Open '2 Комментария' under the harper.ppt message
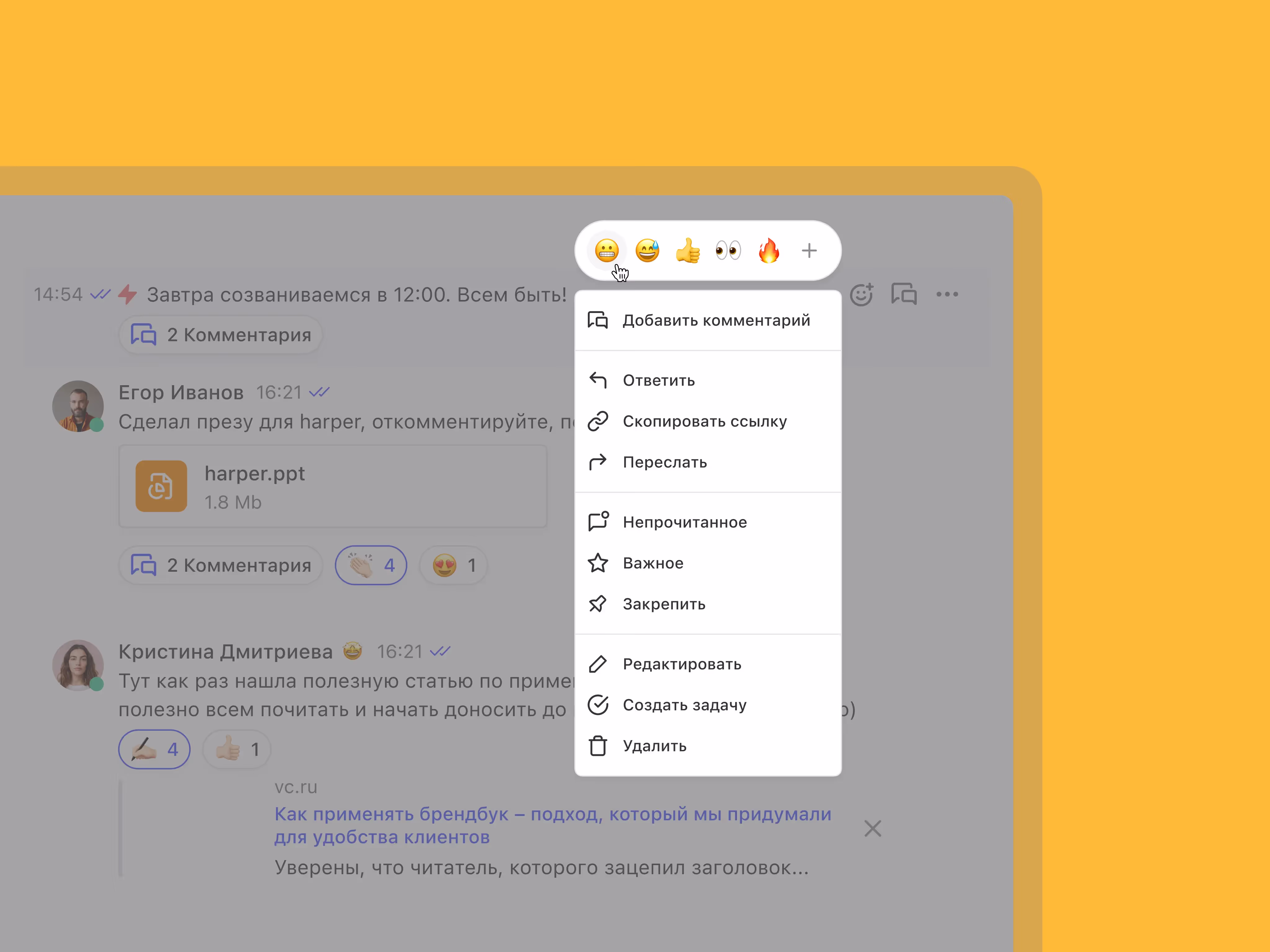Screen dimensions: 1270x952 [221, 565]
